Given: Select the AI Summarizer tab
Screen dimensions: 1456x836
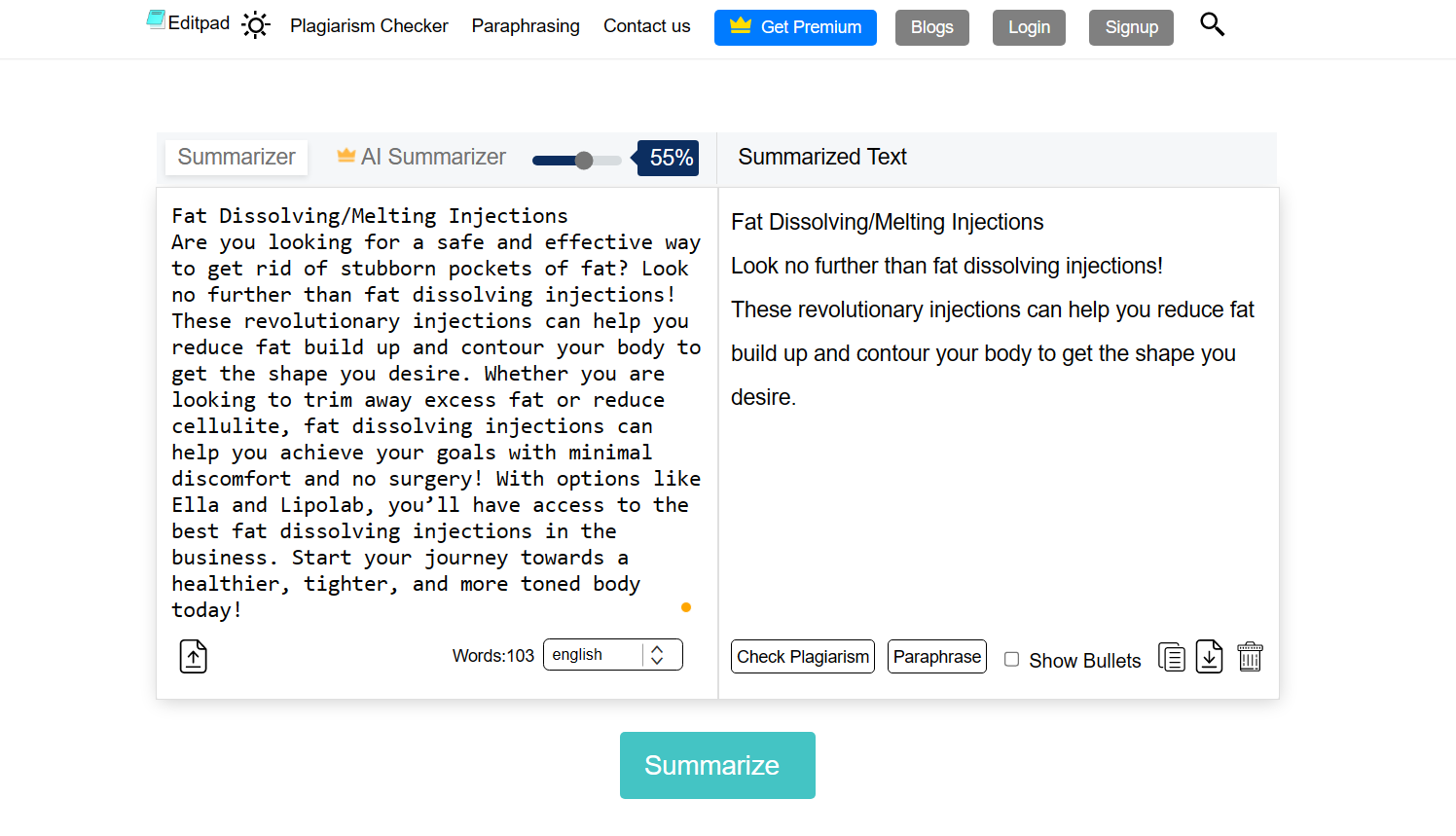Looking at the screenshot, I should [433, 157].
